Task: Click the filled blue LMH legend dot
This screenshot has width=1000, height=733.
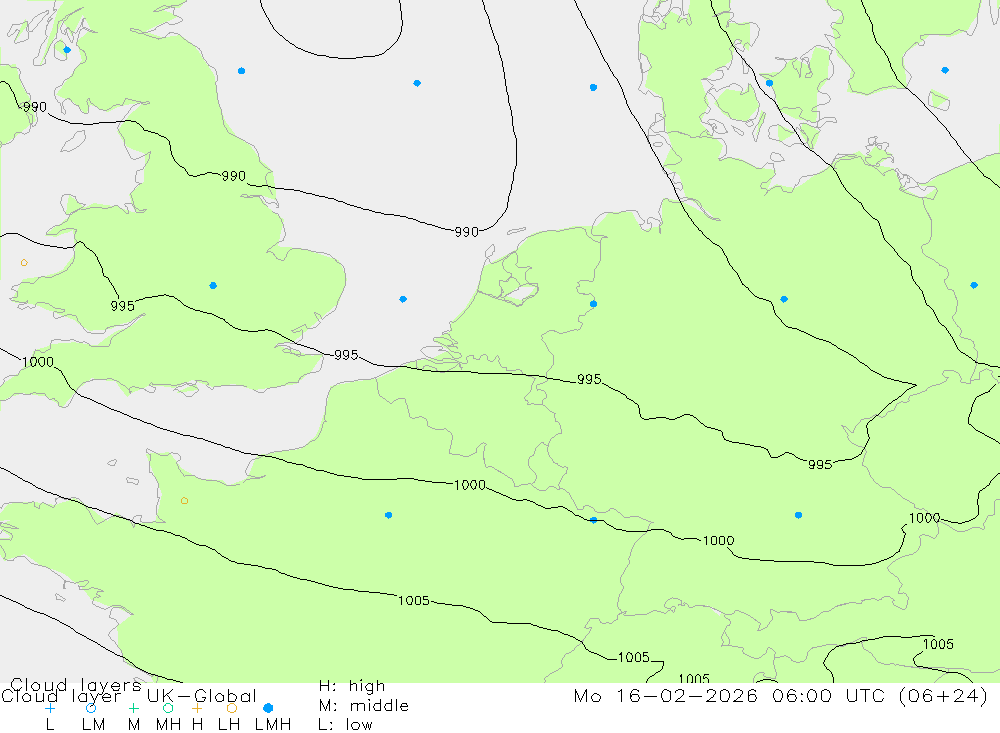Action: (268, 708)
